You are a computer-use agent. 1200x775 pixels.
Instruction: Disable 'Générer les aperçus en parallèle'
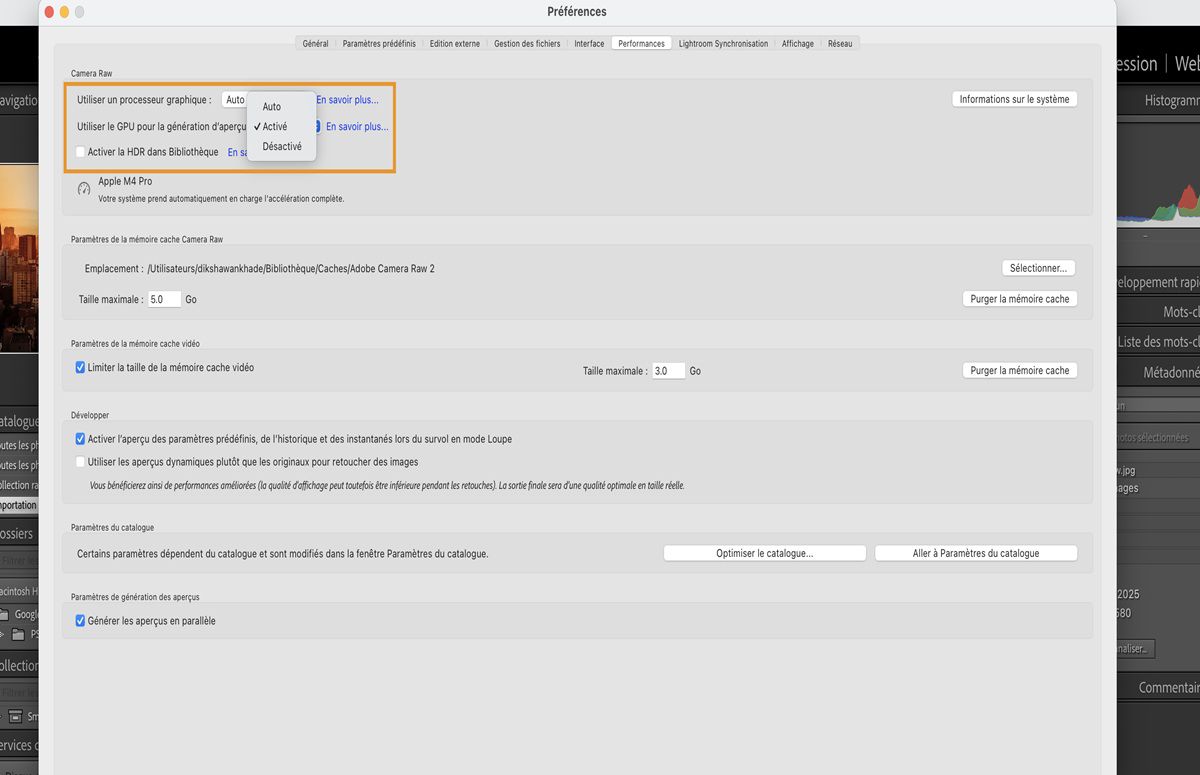[x=80, y=620]
